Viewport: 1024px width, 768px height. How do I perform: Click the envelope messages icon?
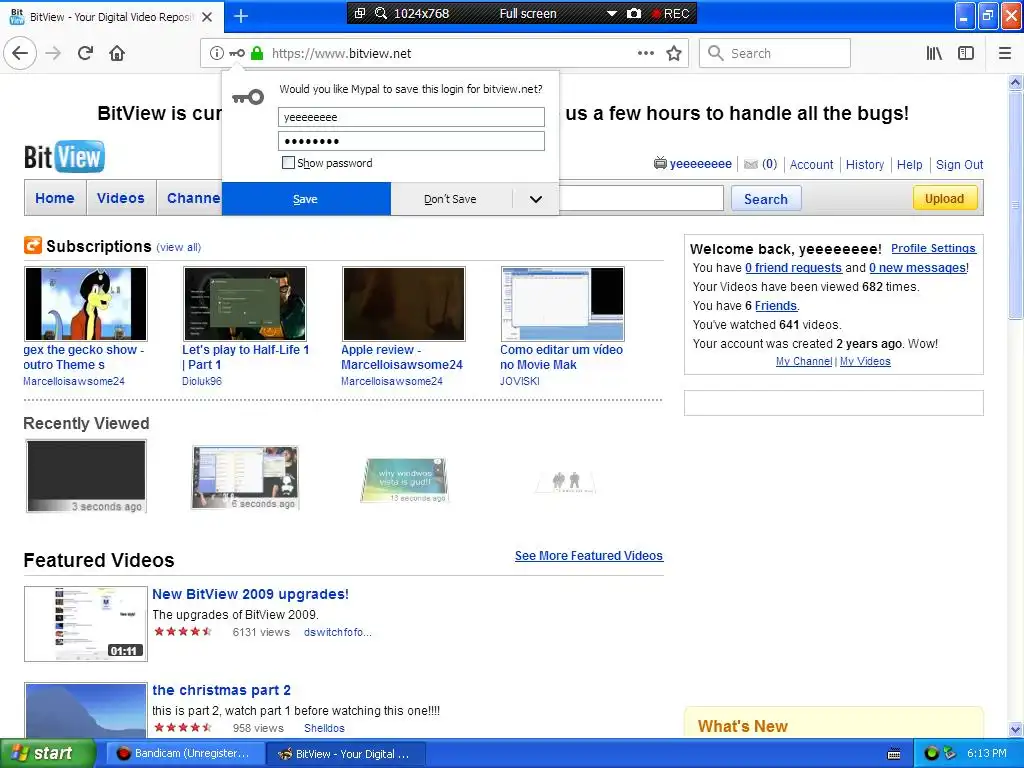pos(751,164)
